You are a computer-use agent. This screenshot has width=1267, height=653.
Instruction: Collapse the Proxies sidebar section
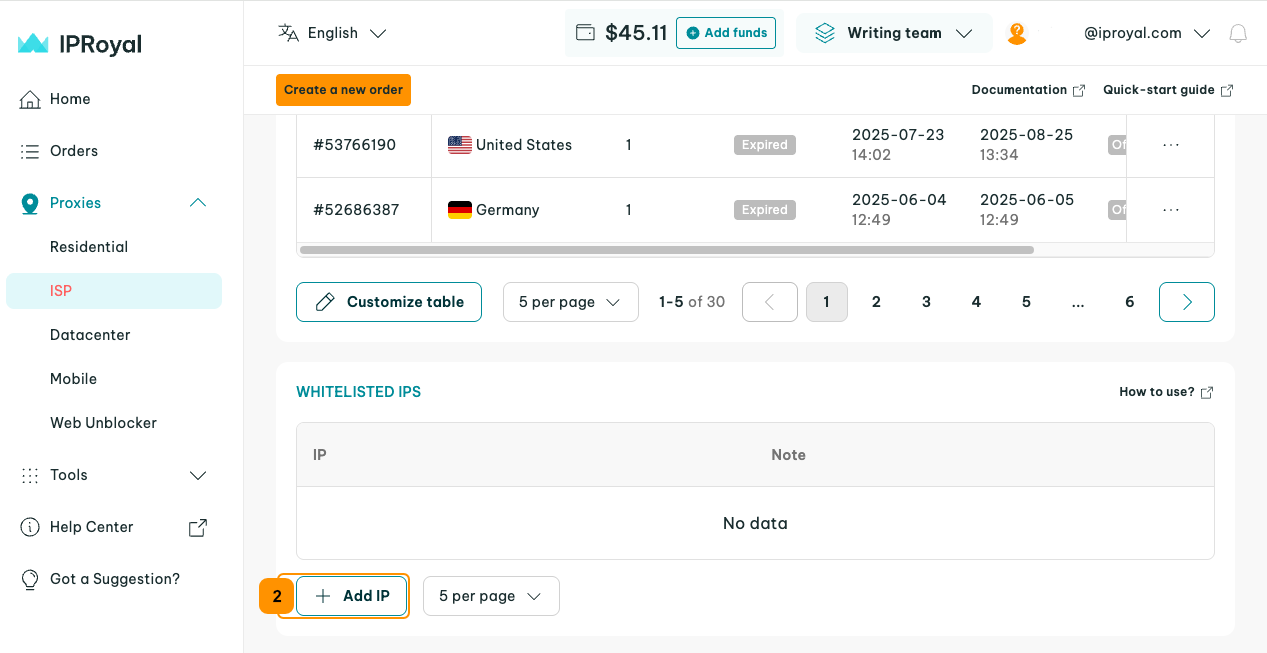198,203
